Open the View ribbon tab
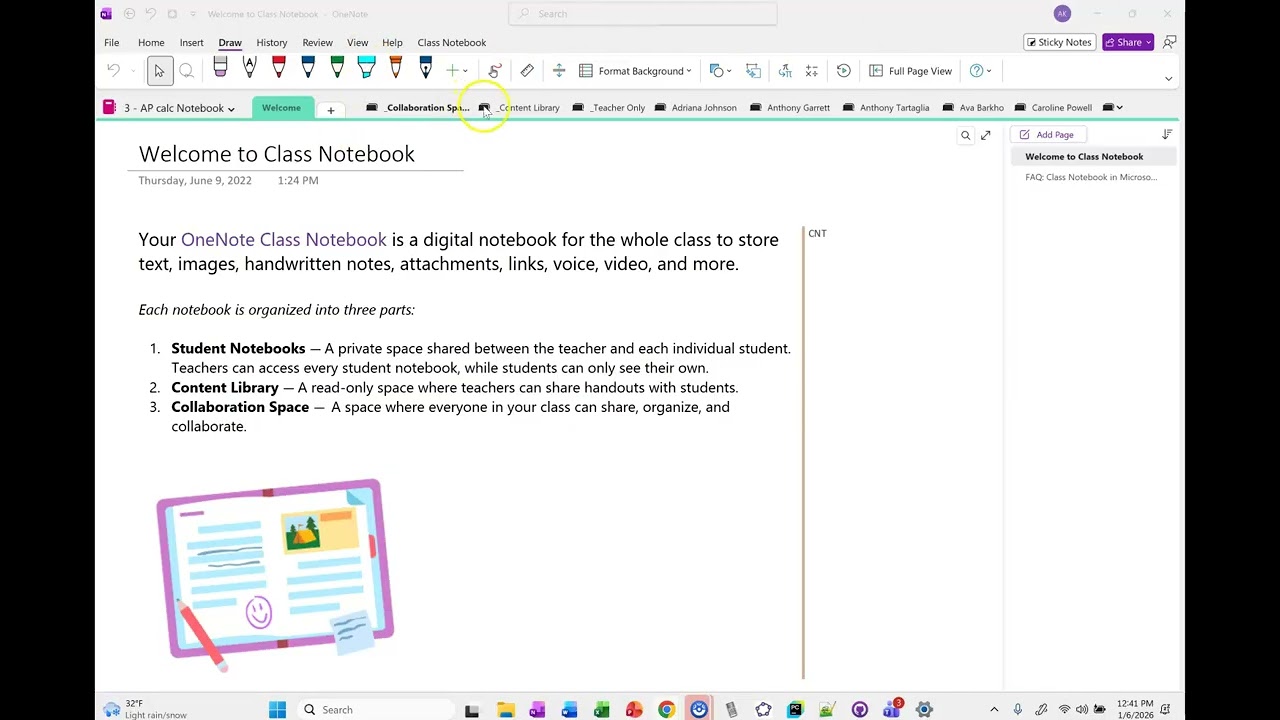The image size is (1280, 720). (357, 43)
